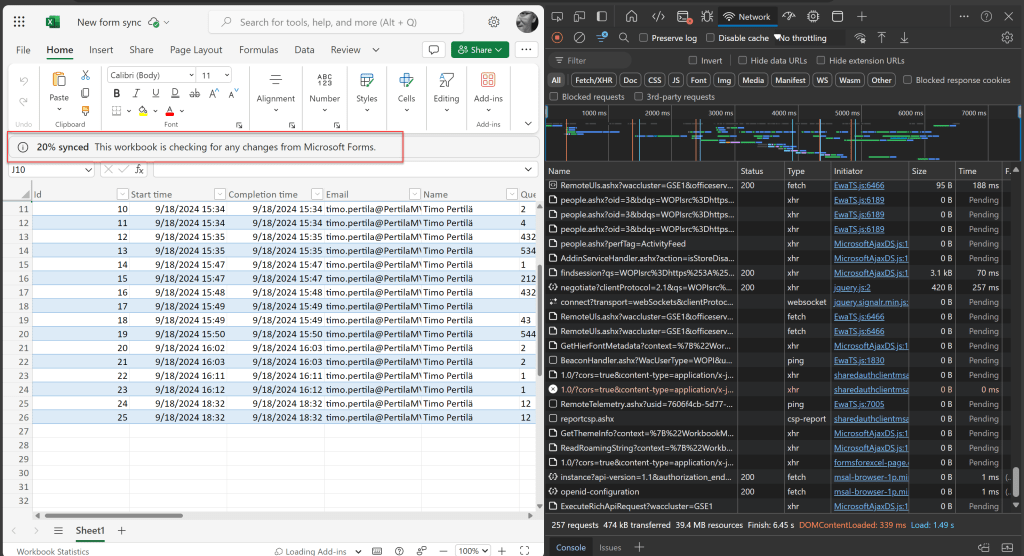This screenshot has width=1024, height=556.
Task: Click the Bold formatting icon
Action: pyautogui.click(x=117, y=93)
